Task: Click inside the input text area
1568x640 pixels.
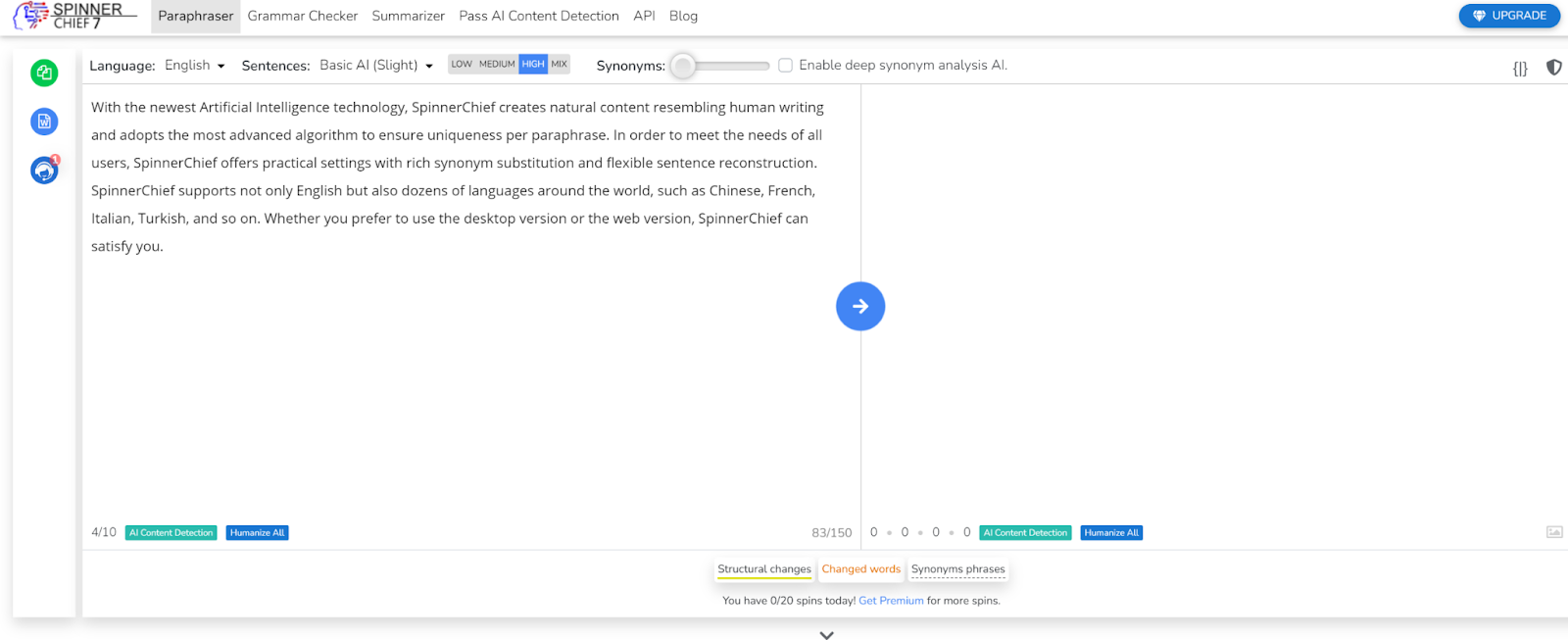Action: [470, 304]
